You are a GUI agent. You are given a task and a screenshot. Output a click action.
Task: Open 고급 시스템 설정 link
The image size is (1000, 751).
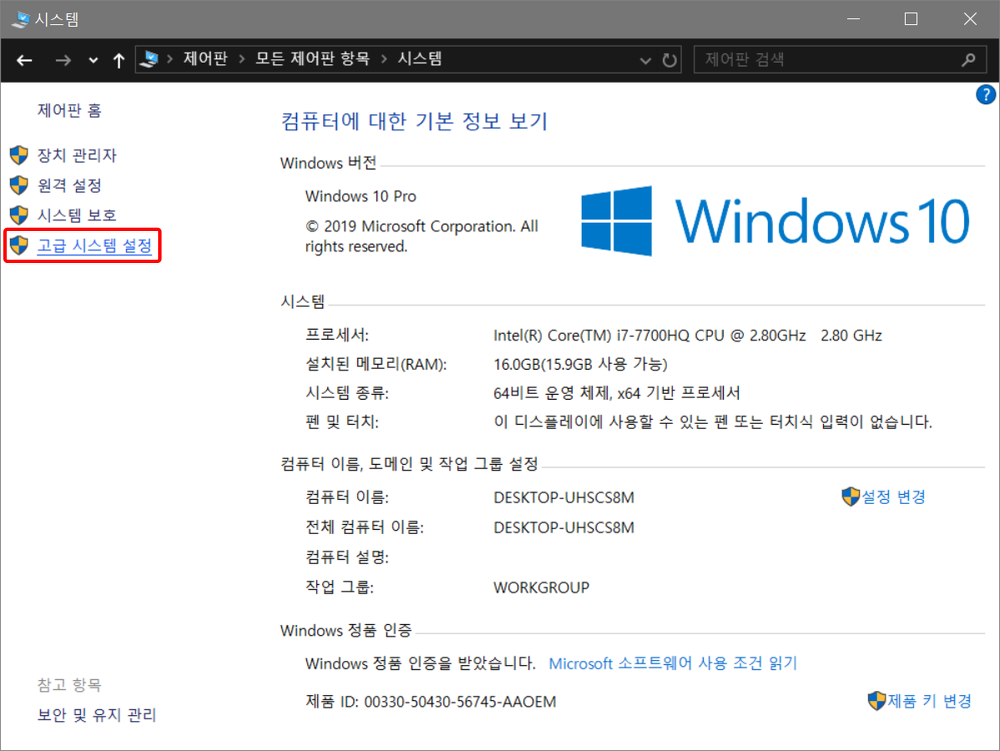94,245
